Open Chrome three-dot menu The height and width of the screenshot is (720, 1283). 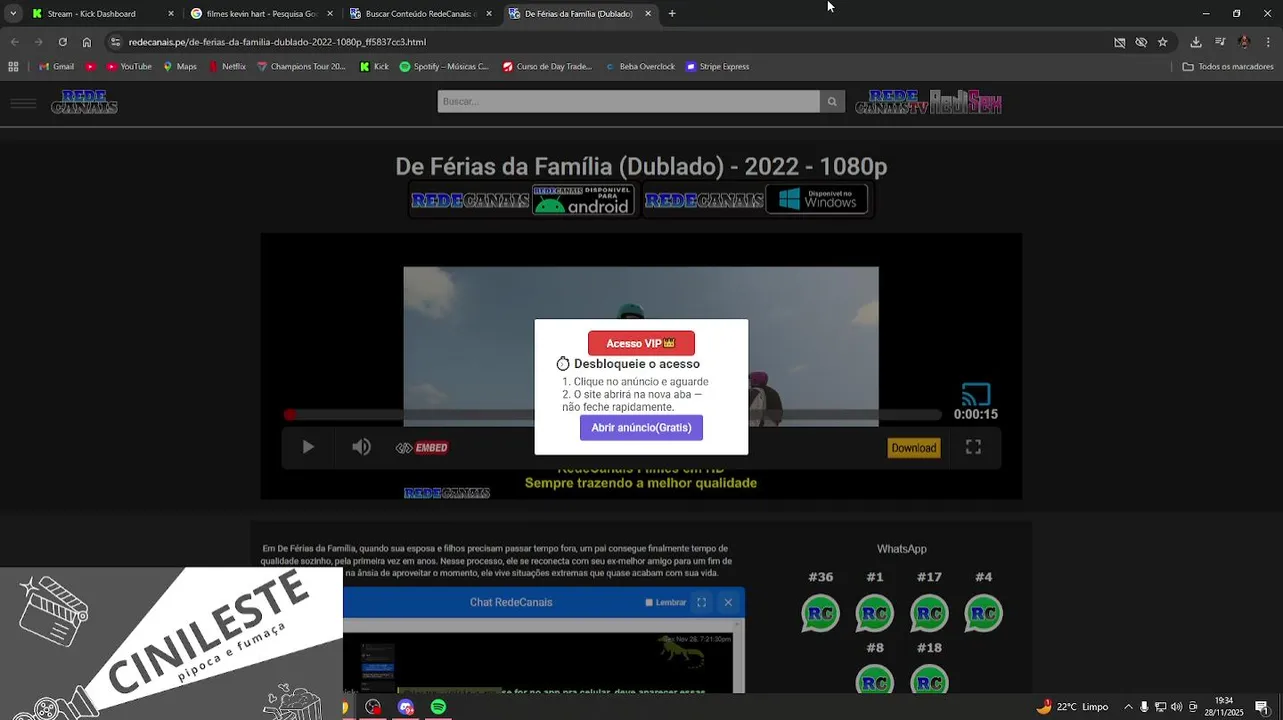(1269, 42)
